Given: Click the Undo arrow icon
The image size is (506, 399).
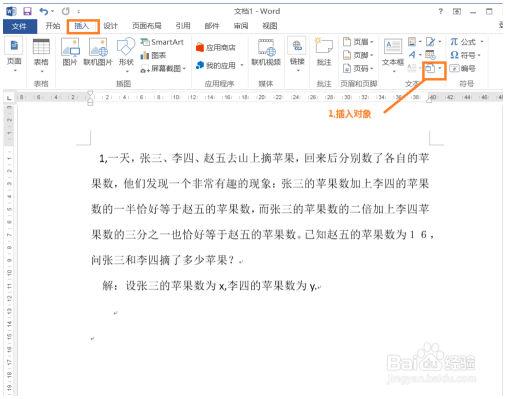Looking at the screenshot, I should (44, 11).
